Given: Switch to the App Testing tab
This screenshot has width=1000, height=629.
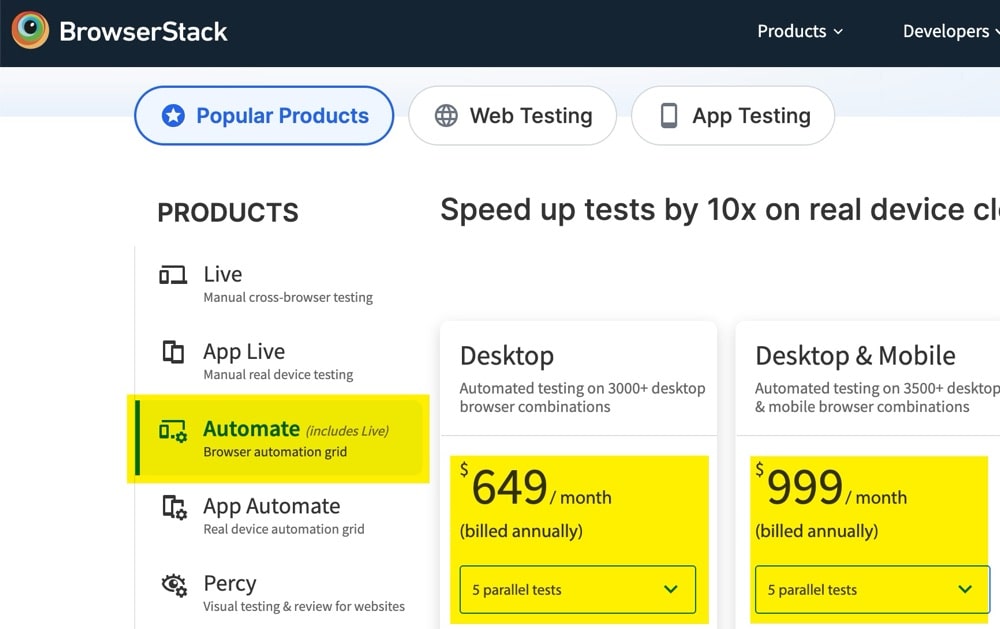Looking at the screenshot, I should point(733,115).
